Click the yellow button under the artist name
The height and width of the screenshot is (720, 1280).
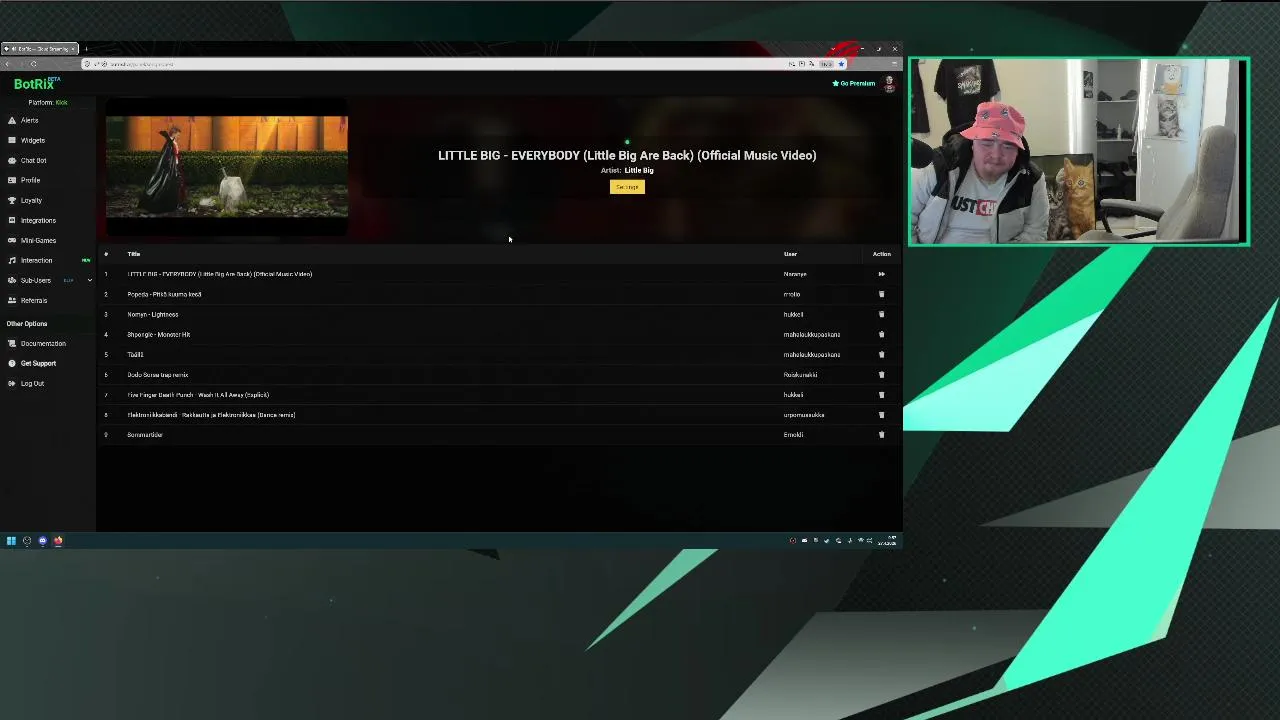tap(627, 187)
